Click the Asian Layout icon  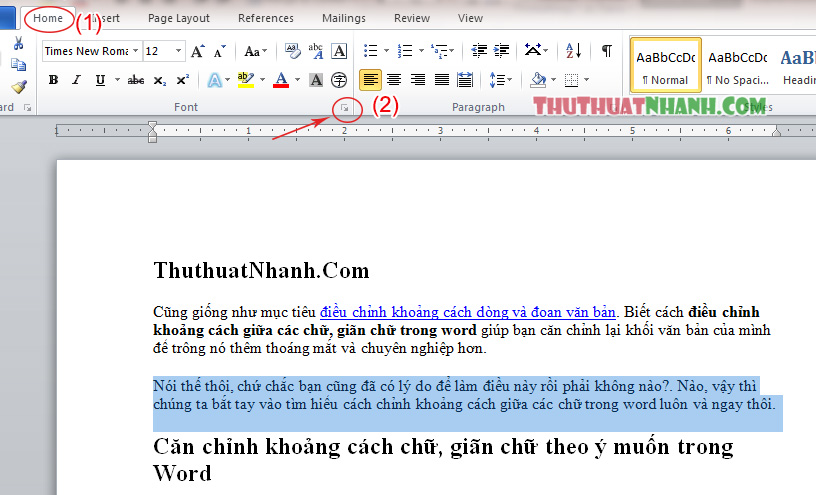pyautogui.click(x=533, y=50)
